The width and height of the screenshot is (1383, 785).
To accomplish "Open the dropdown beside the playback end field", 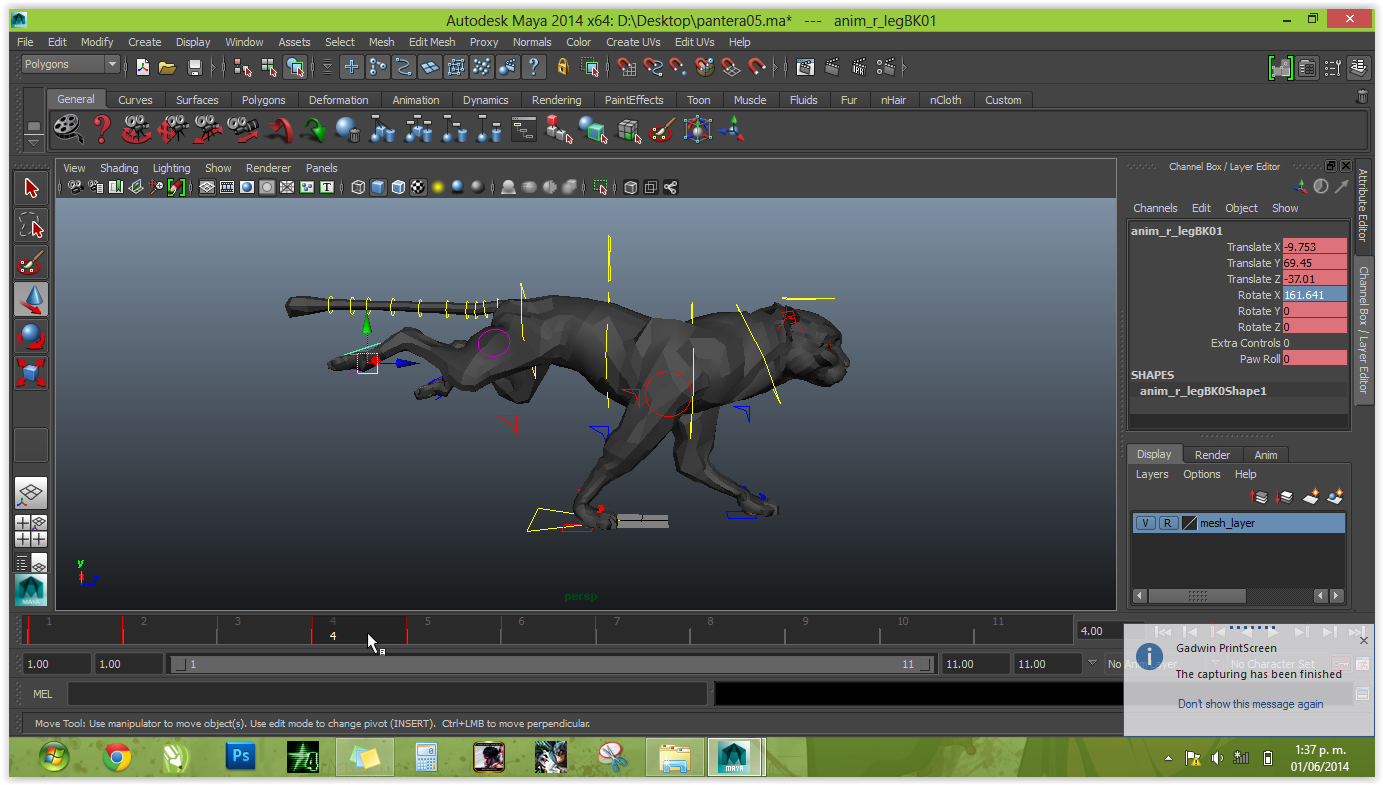I will 1091,664.
